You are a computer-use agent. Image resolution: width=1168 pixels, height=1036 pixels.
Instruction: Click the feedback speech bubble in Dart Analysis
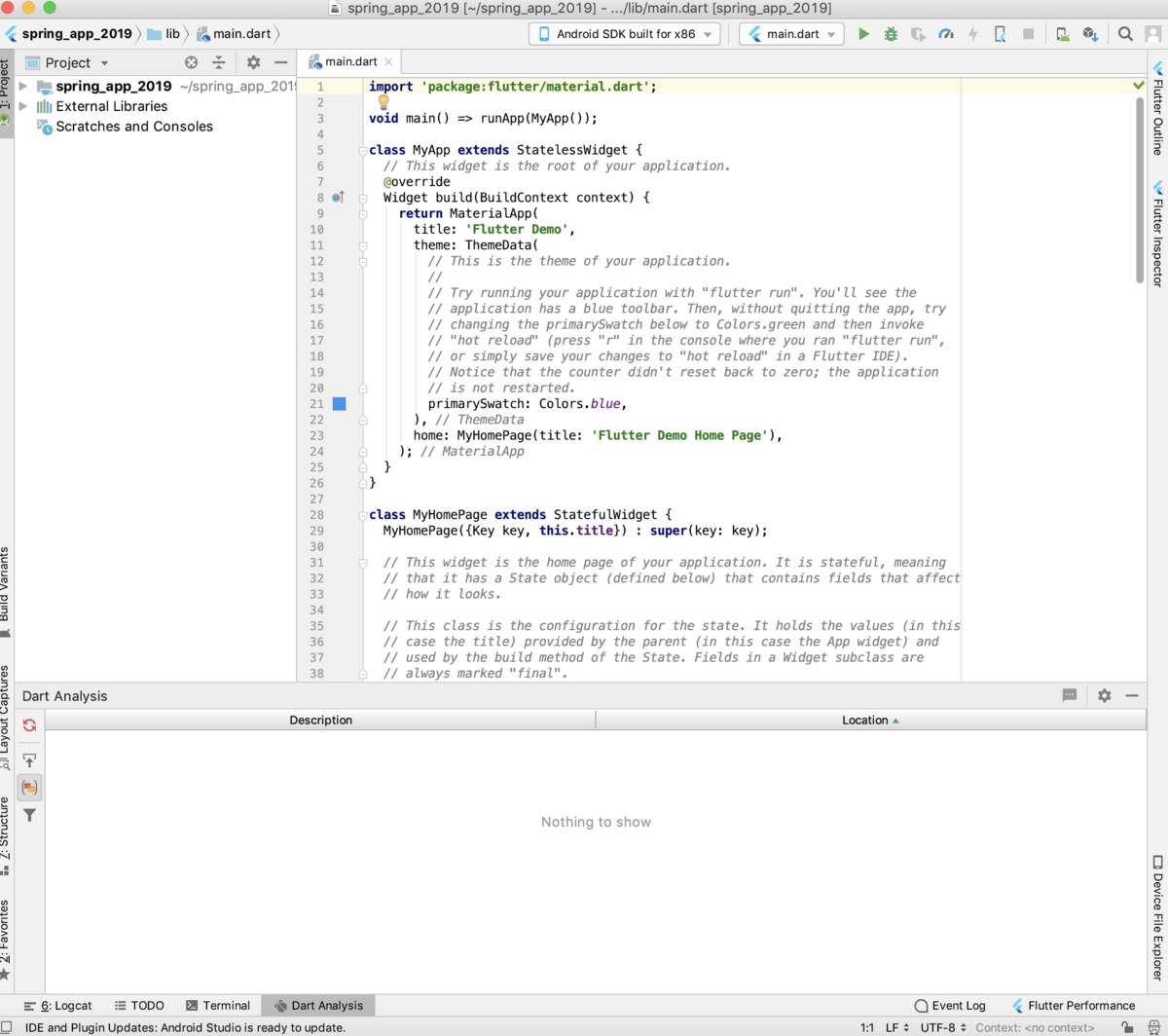pyautogui.click(x=1070, y=695)
